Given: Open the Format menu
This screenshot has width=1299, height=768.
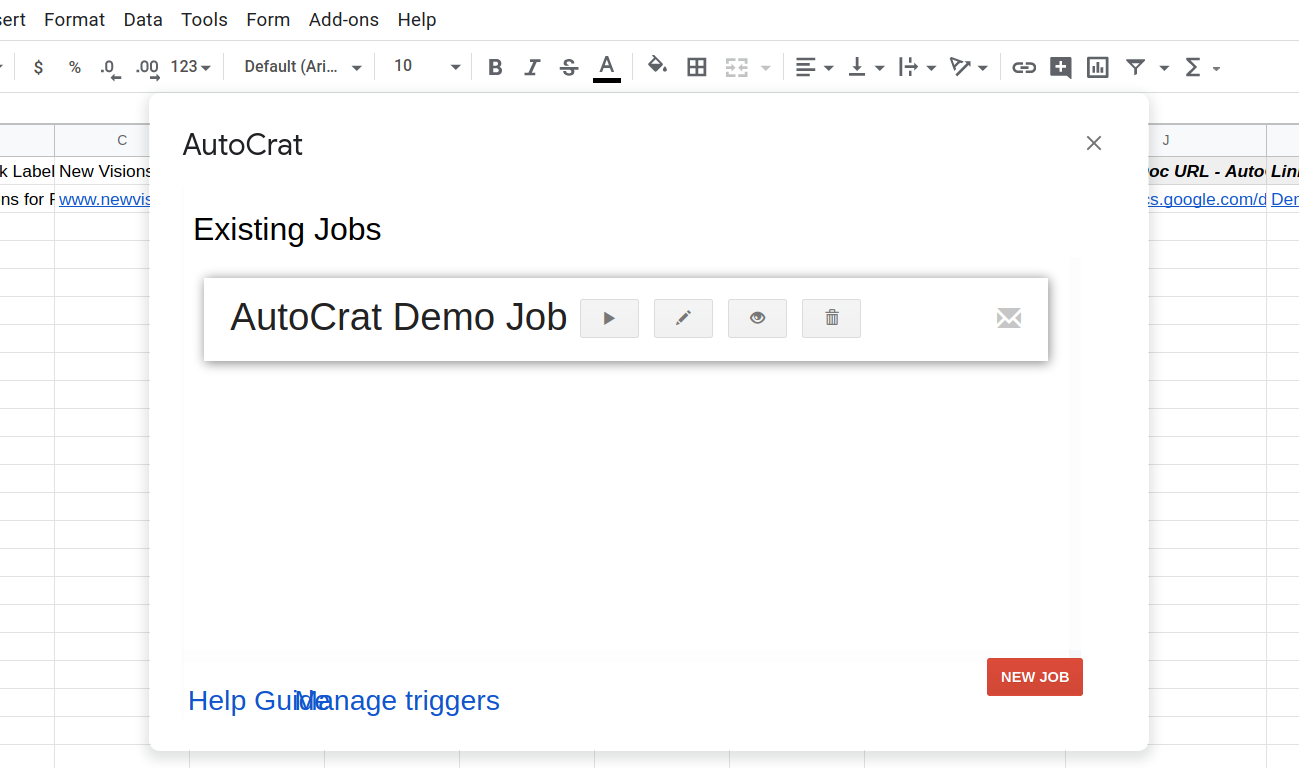Looking at the screenshot, I should pyautogui.click(x=75, y=20).
